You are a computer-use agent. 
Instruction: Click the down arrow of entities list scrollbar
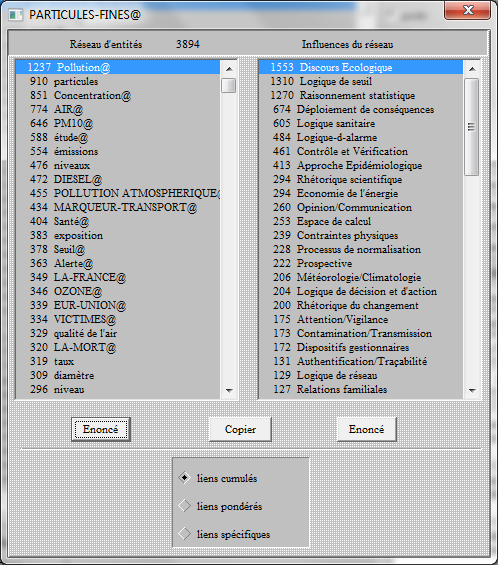pos(229,390)
